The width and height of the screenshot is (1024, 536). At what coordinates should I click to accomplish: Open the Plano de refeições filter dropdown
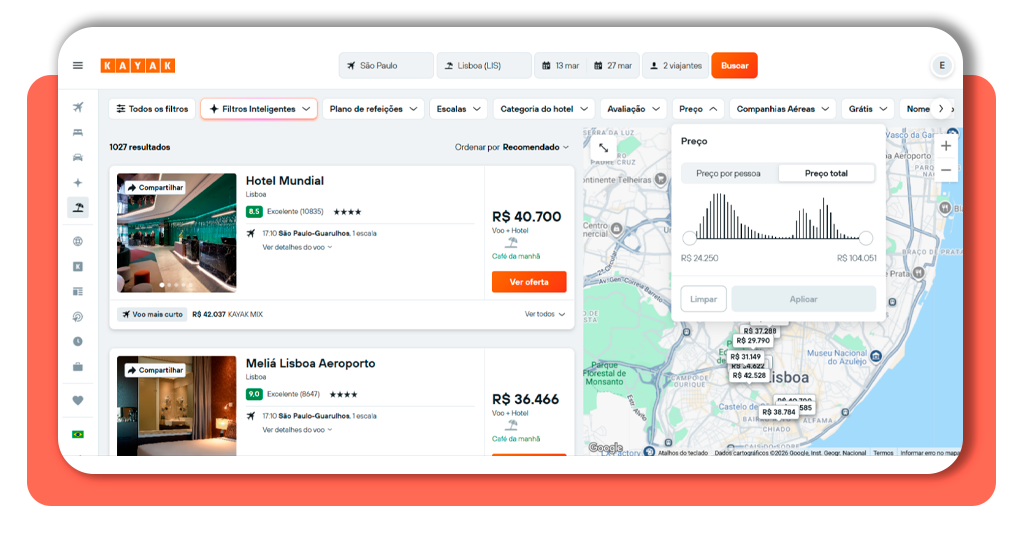pos(373,109)
